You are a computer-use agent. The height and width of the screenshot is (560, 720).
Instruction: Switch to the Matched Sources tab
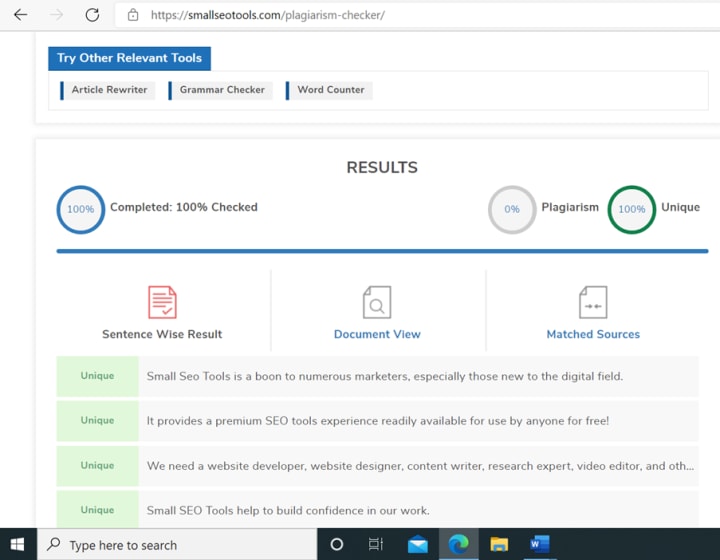(x=593, y=334)
